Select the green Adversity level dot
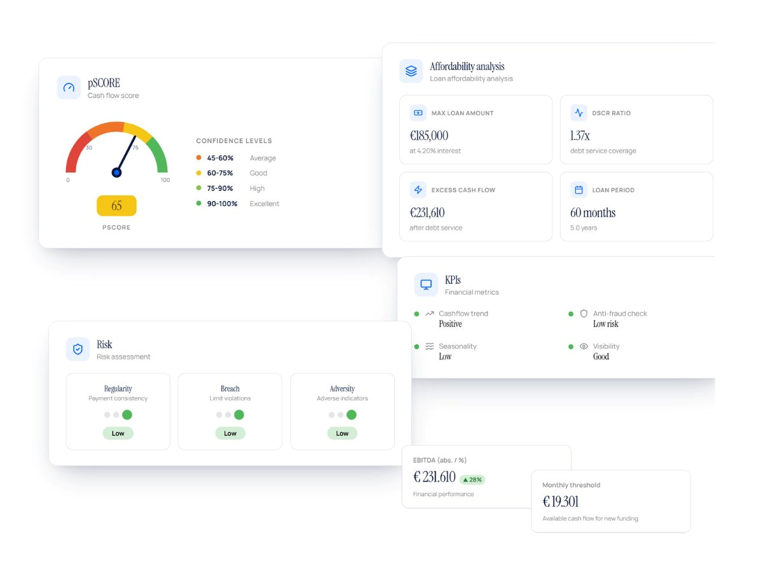 351,415
